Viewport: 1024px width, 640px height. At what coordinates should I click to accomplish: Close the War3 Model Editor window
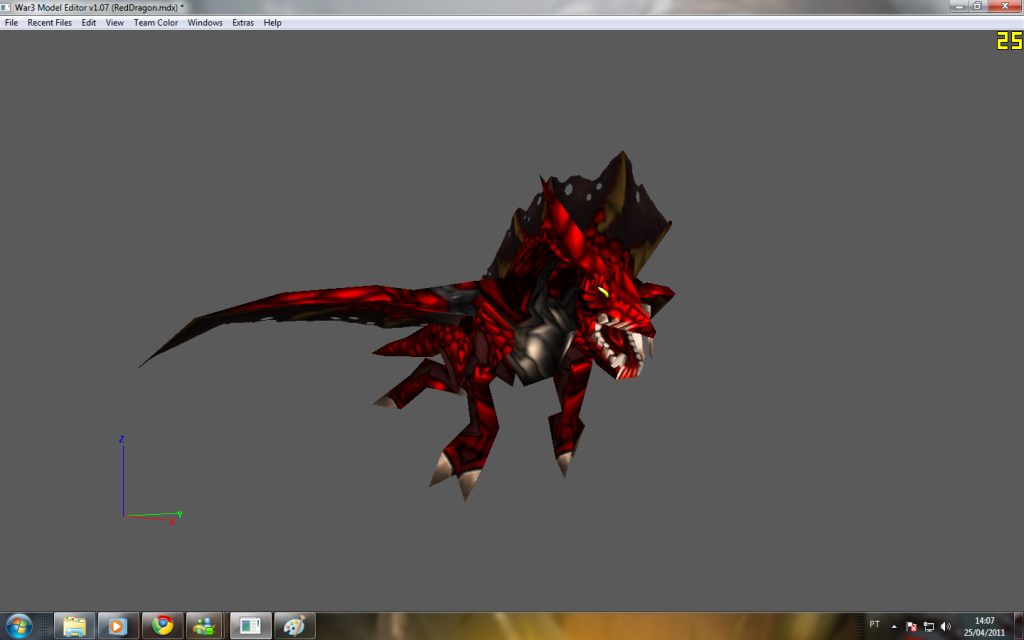point(1005,6)
